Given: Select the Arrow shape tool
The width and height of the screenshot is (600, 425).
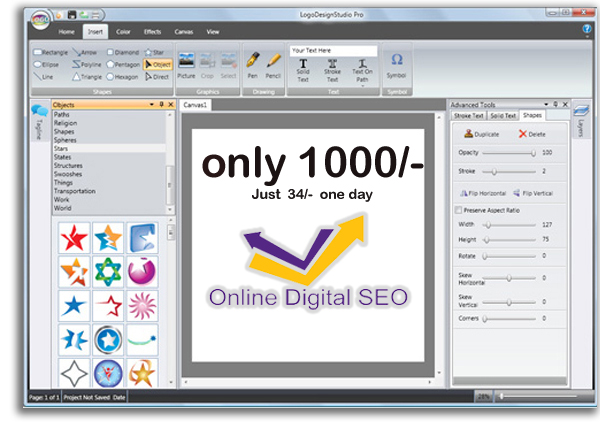Looking at the screenshot, I should click(85, 52).
